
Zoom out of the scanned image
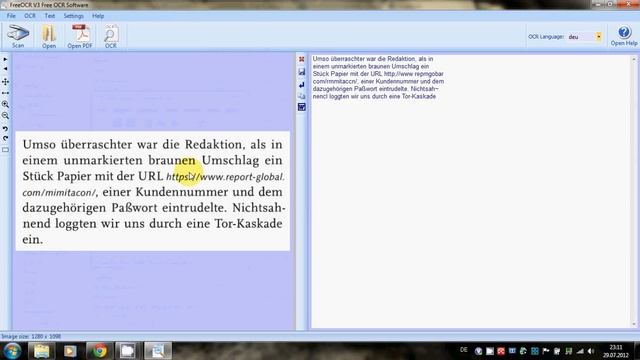click(x=5, y=116)
